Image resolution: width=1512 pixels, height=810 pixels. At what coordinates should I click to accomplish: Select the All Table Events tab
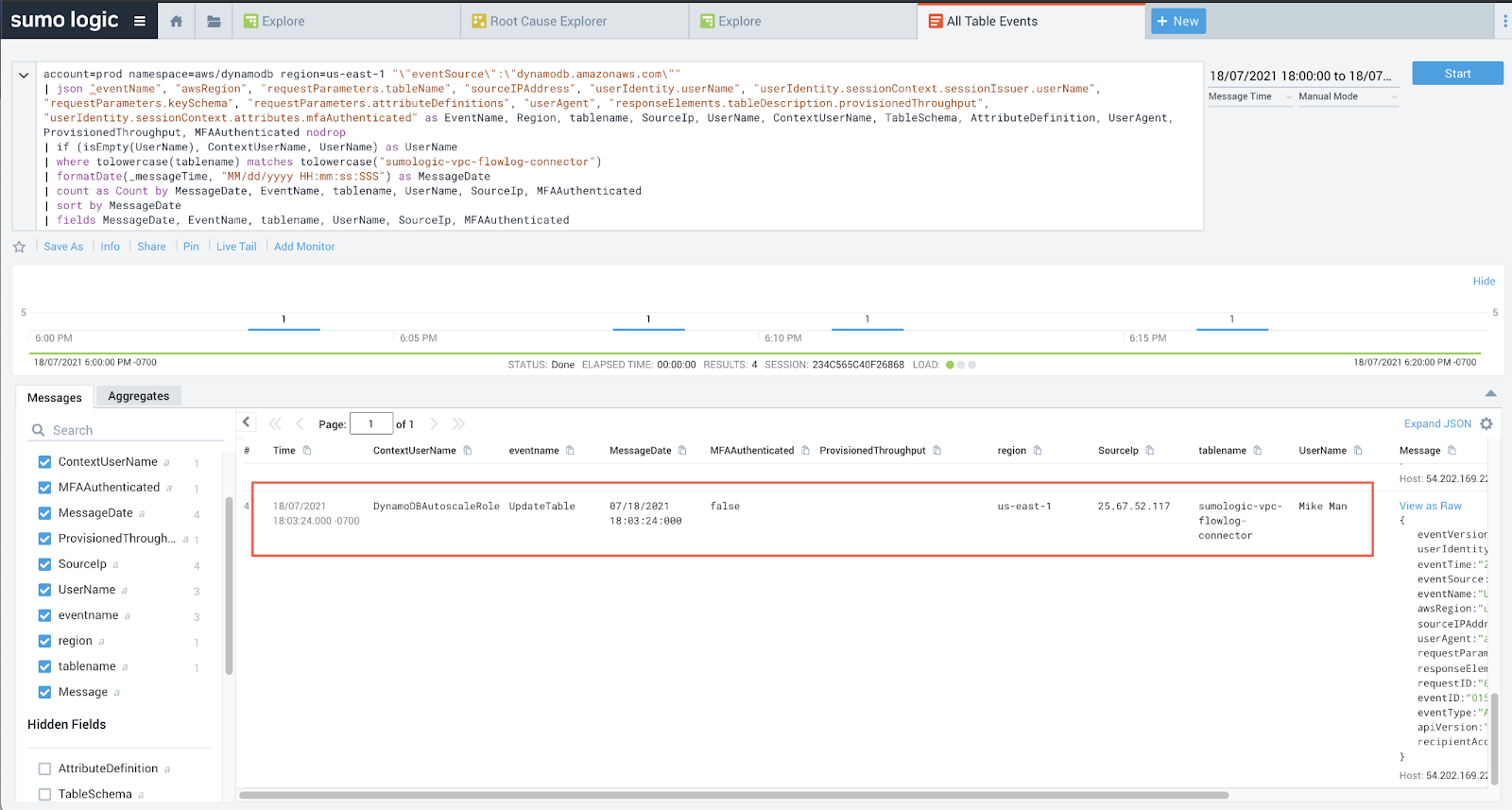tap(1031, 21)
